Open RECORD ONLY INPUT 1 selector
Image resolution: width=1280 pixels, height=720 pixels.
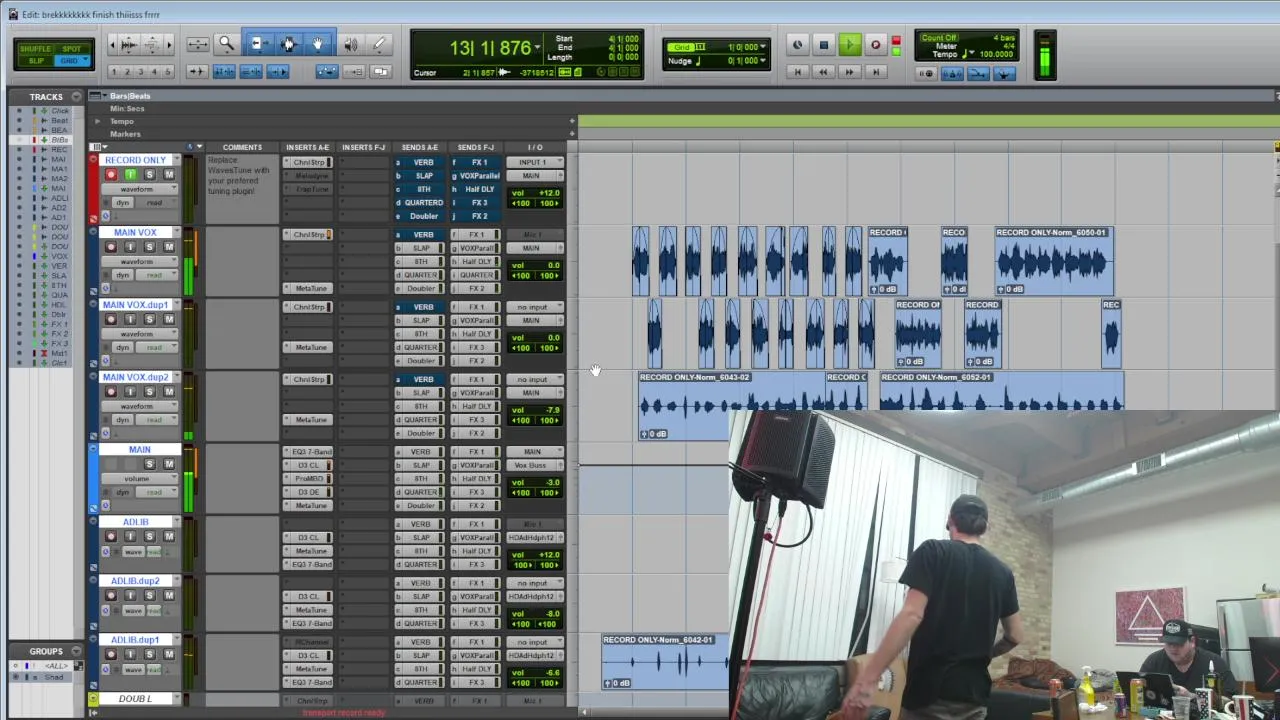coord(533,162)
